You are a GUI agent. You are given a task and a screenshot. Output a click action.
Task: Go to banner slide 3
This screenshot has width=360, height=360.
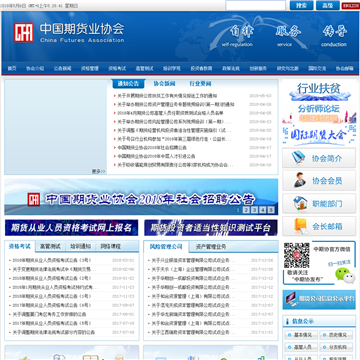tap(254, 210)
